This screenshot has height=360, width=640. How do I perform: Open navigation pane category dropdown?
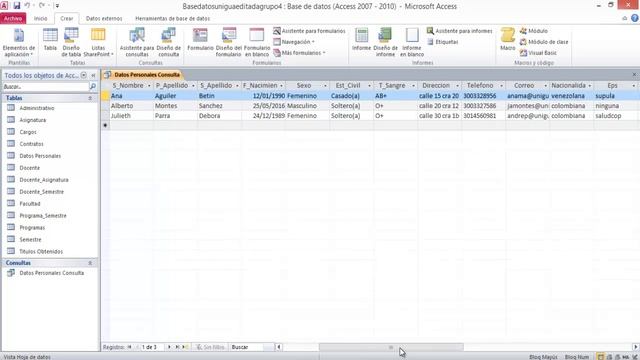click(84, 75)
